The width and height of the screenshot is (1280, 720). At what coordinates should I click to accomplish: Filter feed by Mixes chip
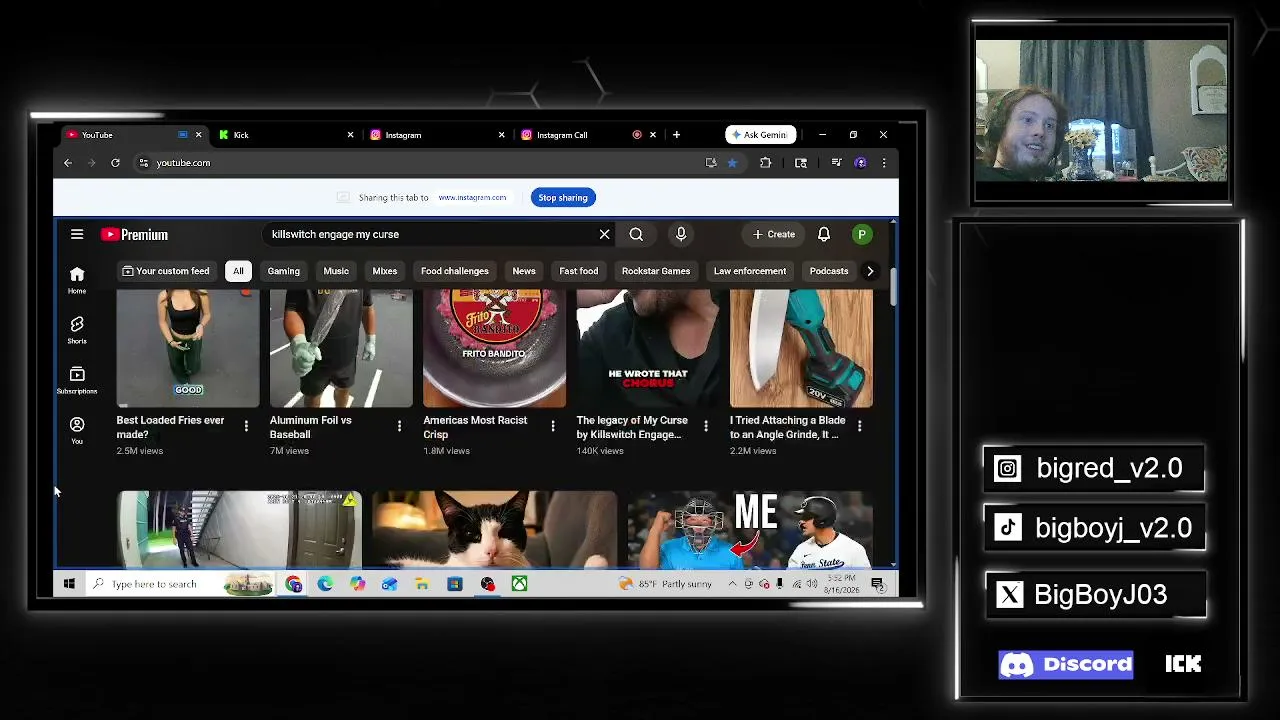point(385,271)
